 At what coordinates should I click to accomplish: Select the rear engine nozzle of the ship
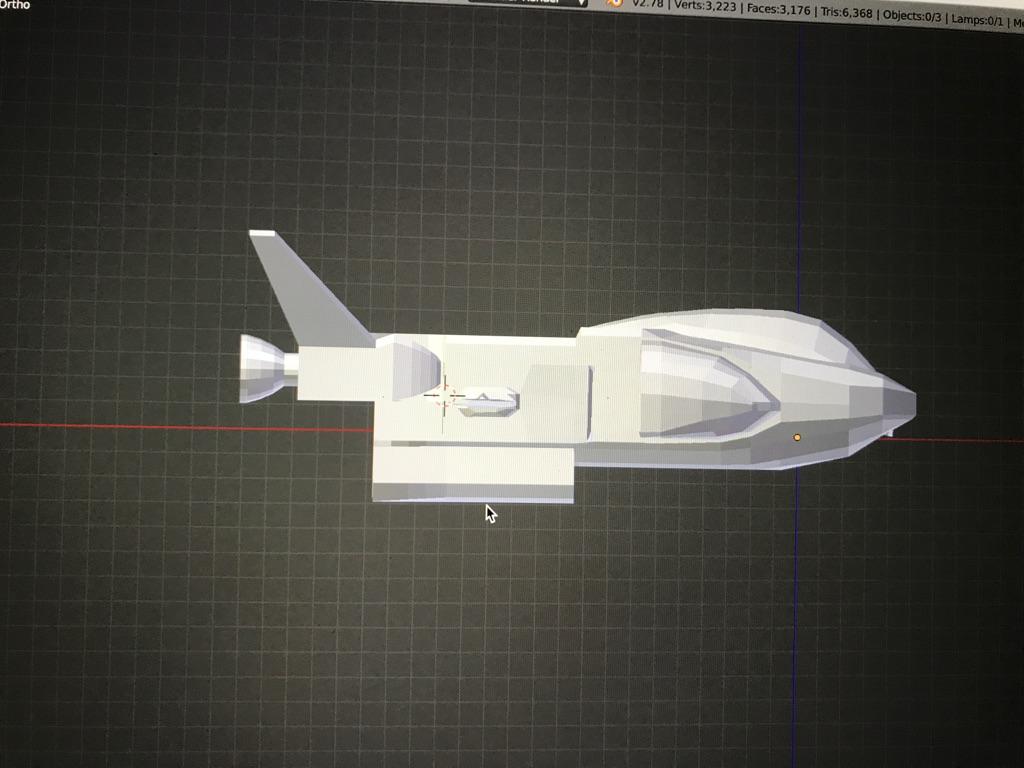pos(263,368)
